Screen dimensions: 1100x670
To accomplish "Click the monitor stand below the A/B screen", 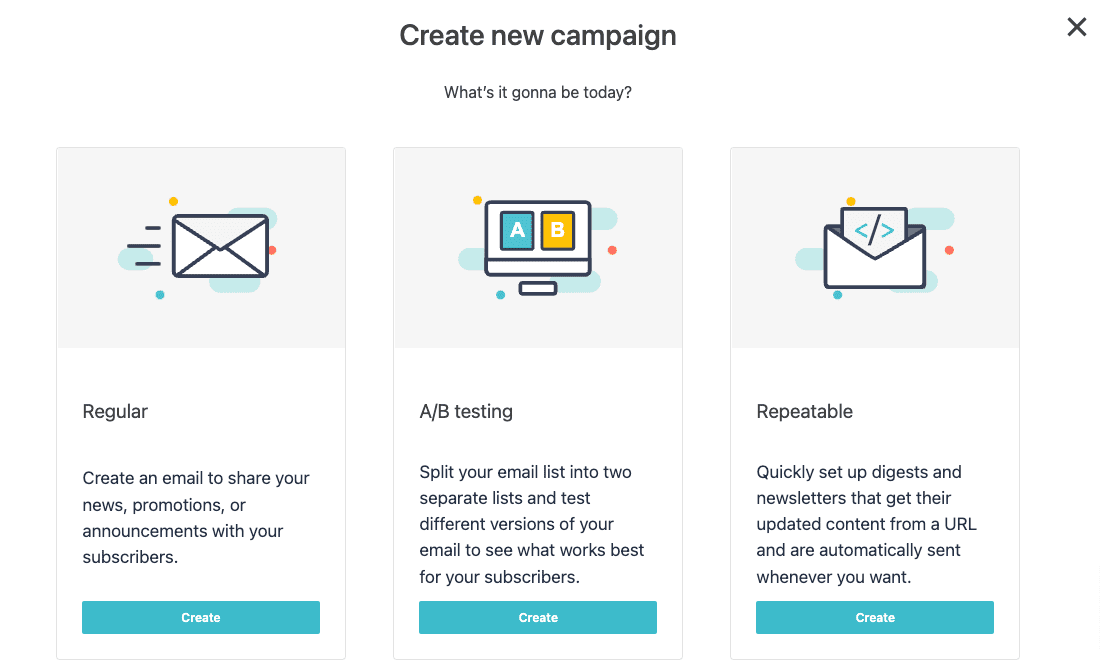I will tap(538, 288).
